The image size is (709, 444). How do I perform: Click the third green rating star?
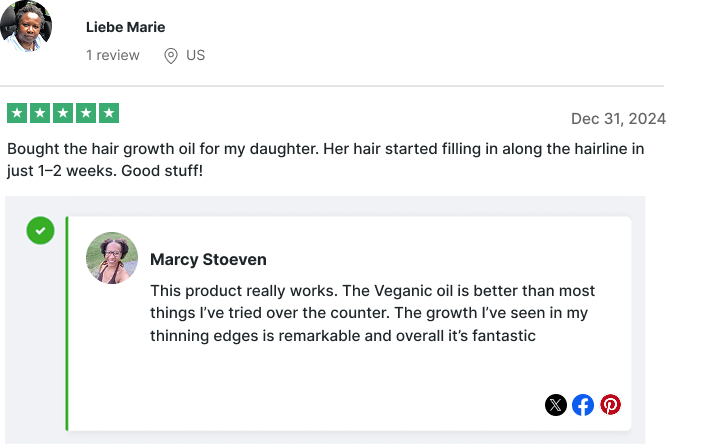point(63,114)
